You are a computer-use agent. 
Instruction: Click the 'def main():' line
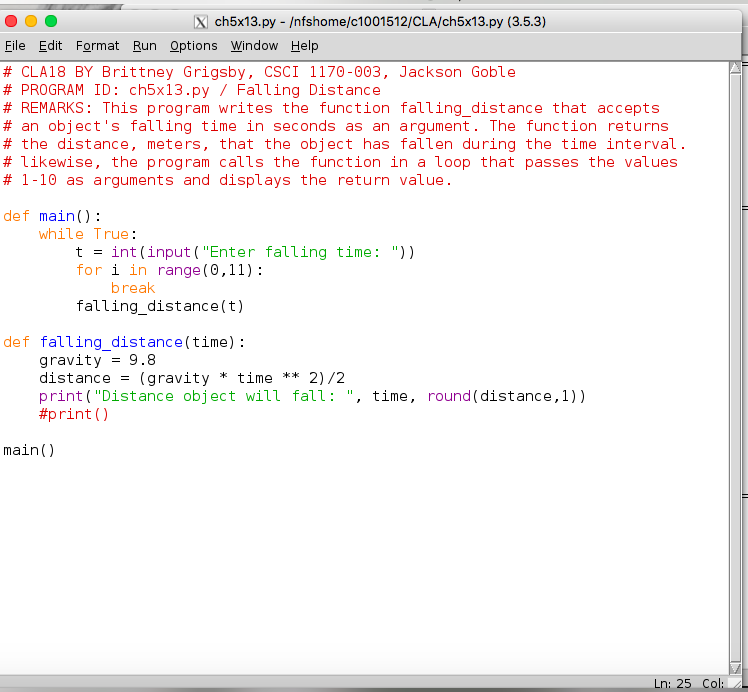52,216
